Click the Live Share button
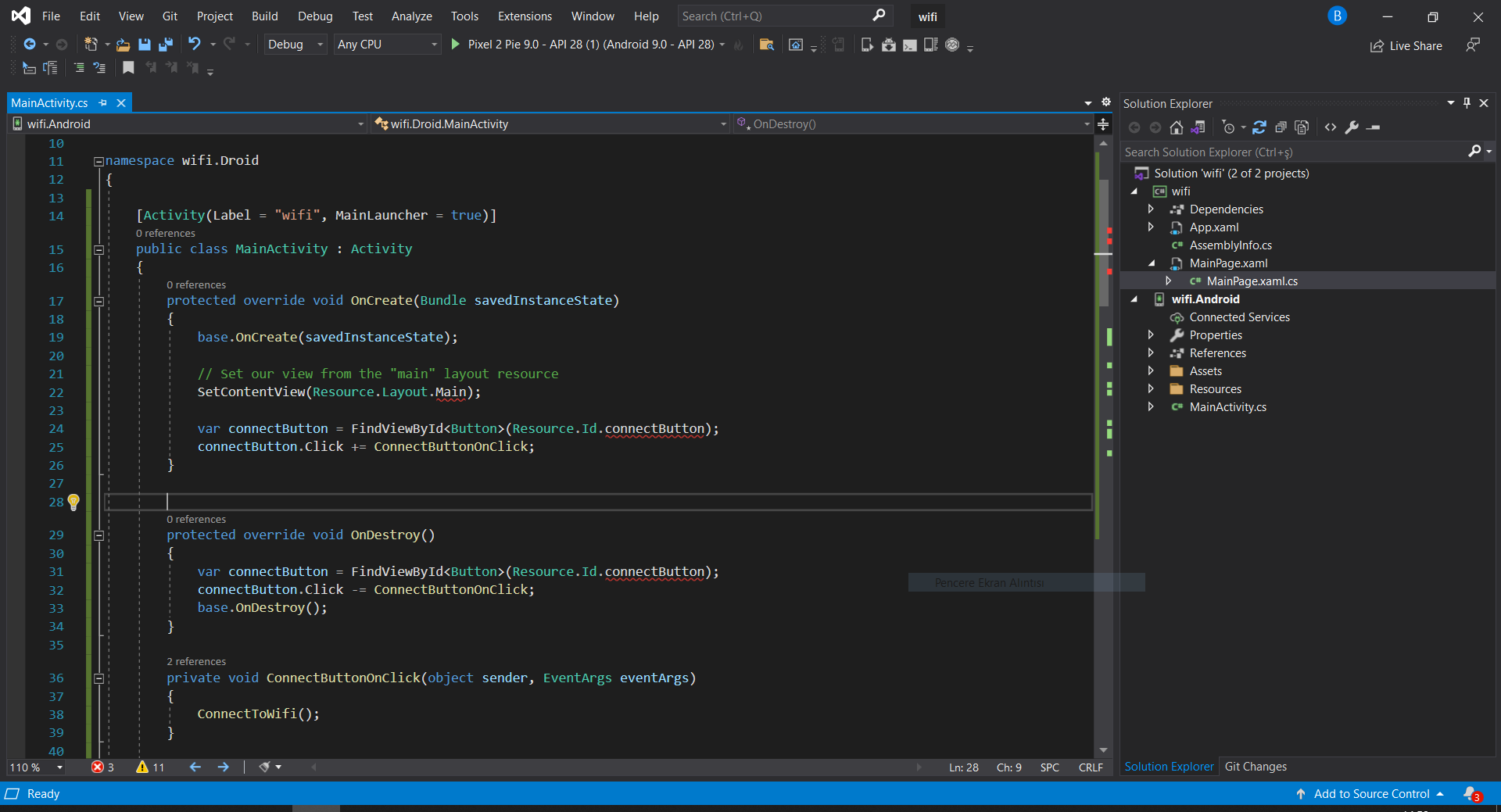The image size is (1501, 812). click(1406, 46)
